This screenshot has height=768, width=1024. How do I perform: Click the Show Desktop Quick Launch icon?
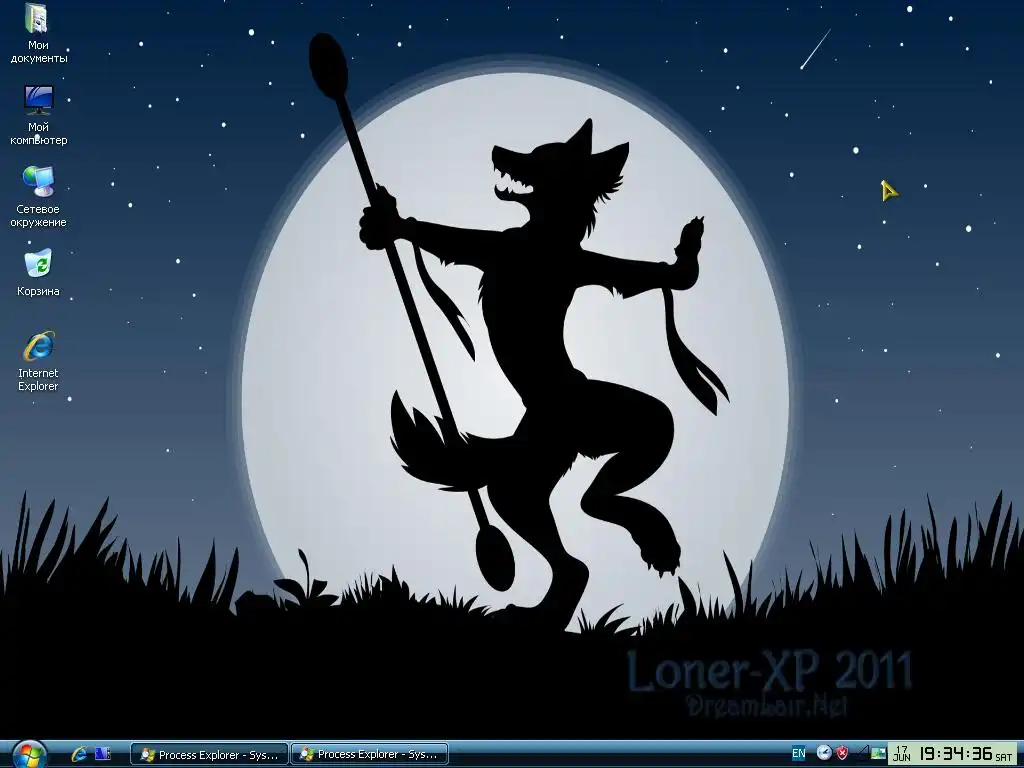103,754
